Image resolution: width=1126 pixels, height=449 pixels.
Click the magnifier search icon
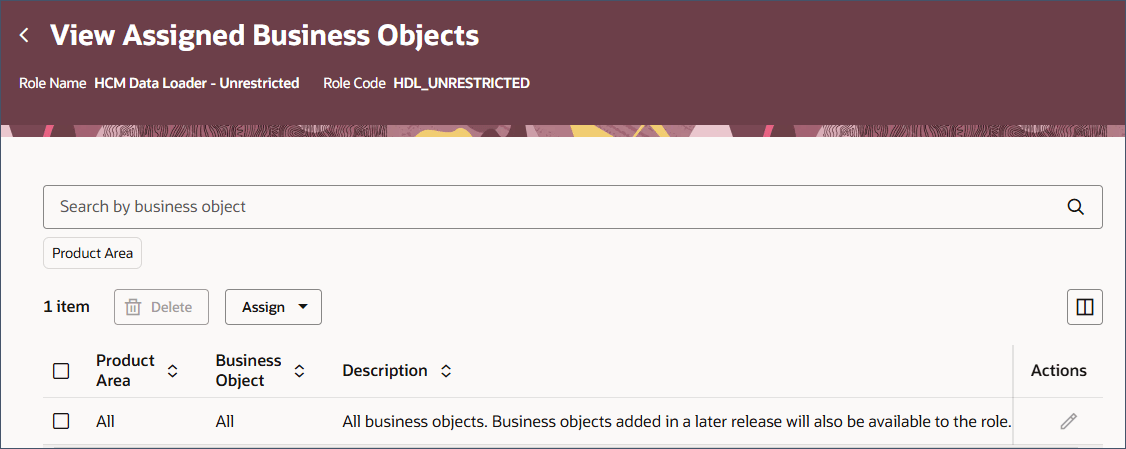(x=1075, y=207)
